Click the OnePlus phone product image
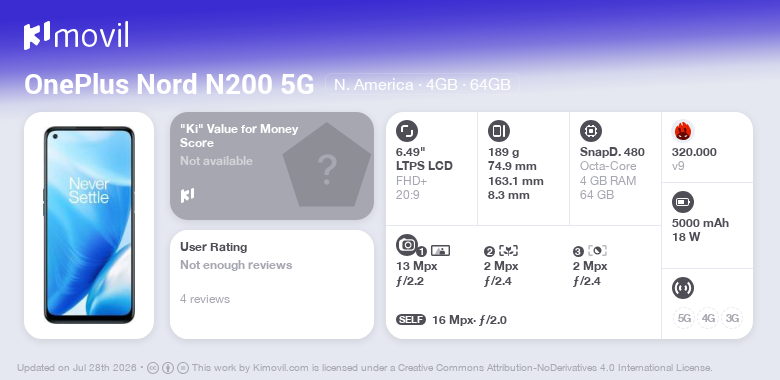 pyautogui.click(x=89, y=225)
